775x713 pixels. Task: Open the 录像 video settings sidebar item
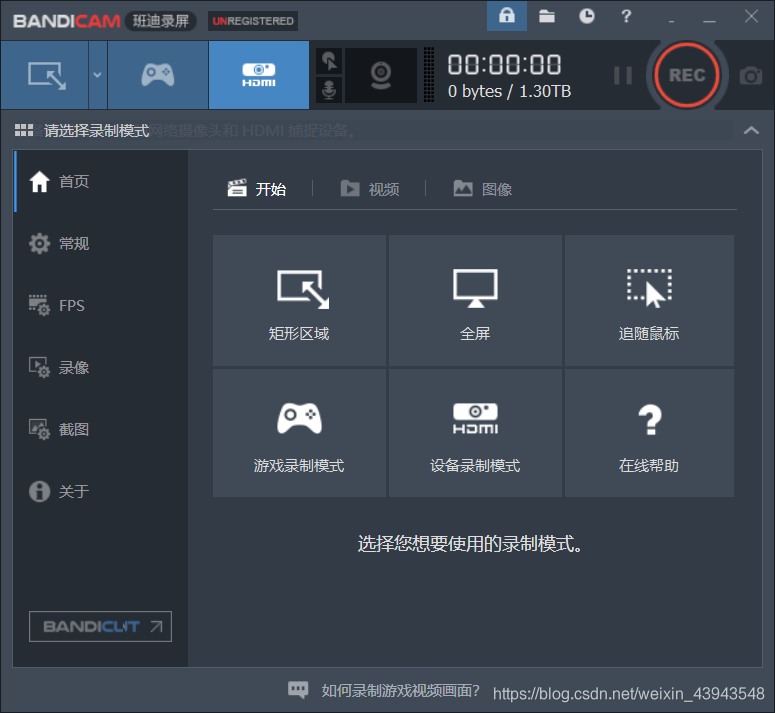click(101, 367)
